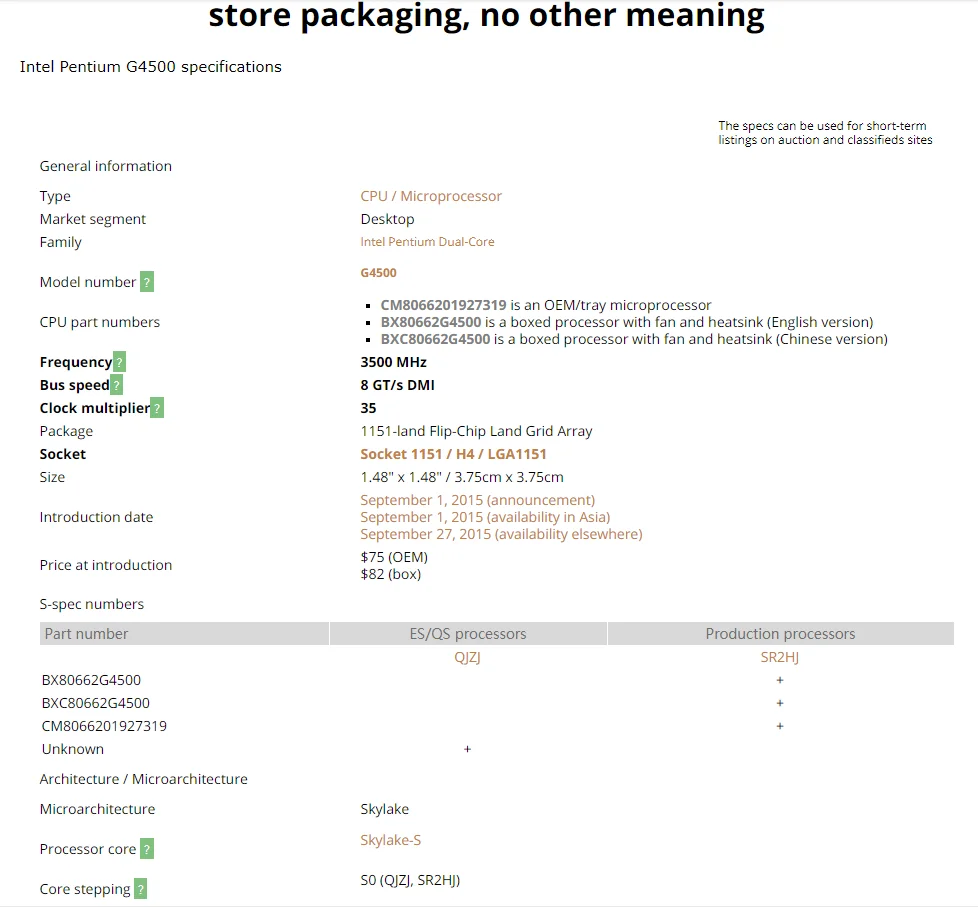The width and height of the screenshot is (978, 907).
Task: Click the plus mark in the Unknown row
Action: click(x=467, y=749)
